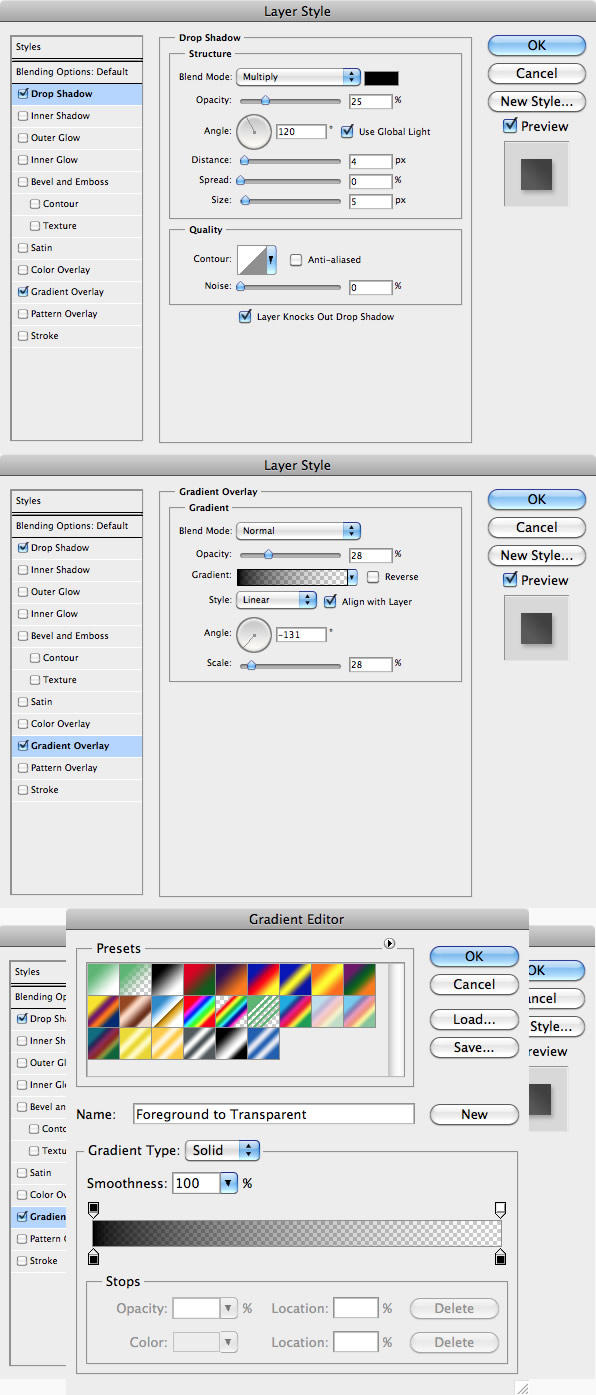
Task: Choose the green-to-transparent checkered gradient preset
Action: tap(136, 979)
